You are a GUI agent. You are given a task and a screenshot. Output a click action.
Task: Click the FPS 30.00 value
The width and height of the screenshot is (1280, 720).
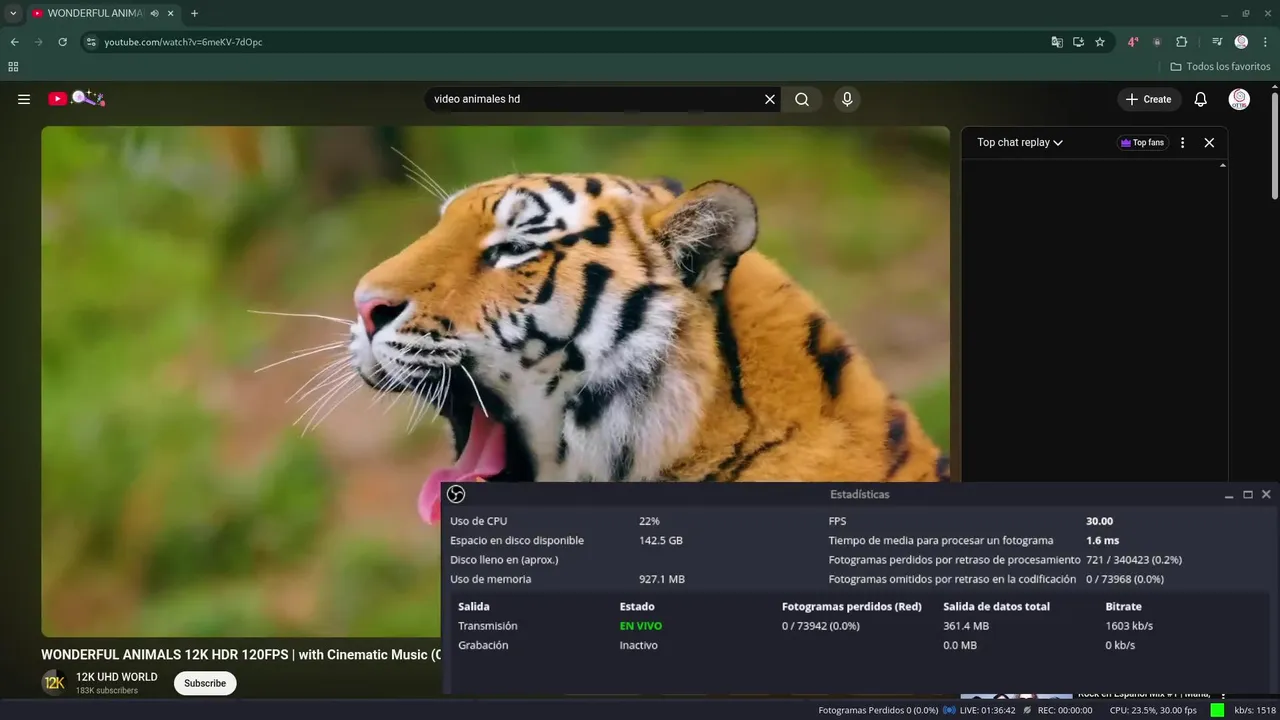[x=1099, y=521]
